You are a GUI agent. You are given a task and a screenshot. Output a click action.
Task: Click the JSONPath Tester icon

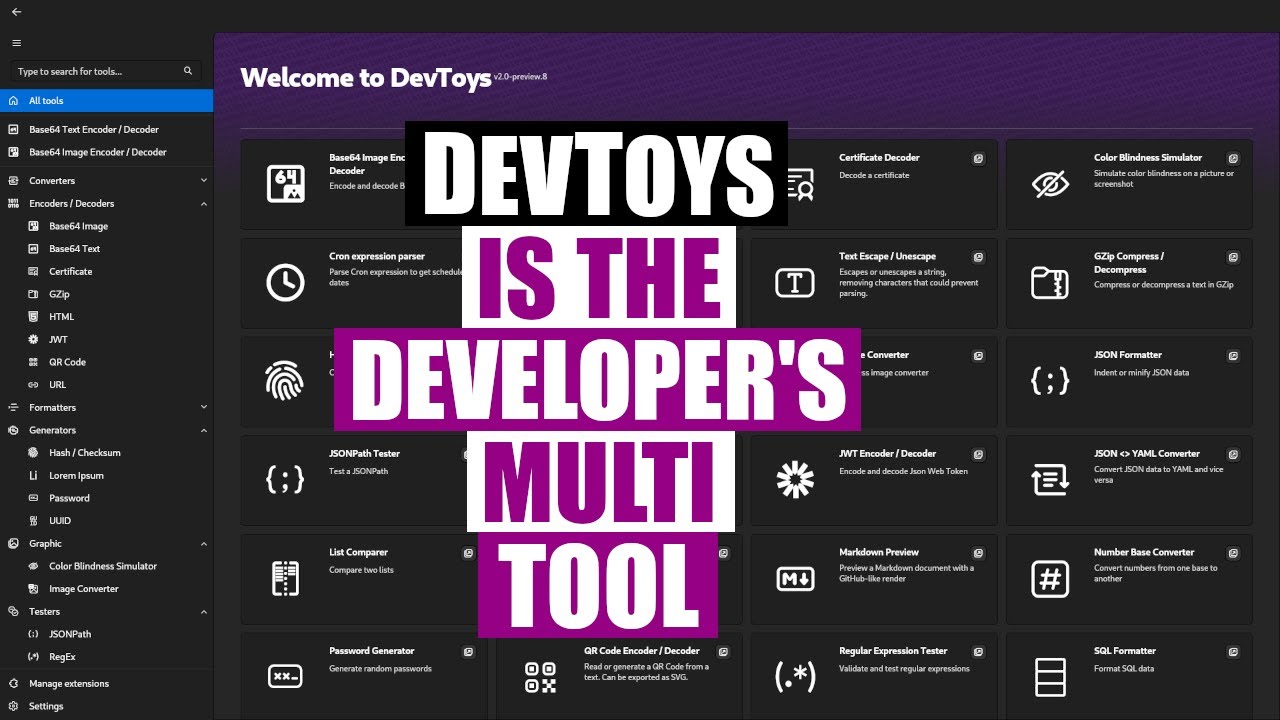(x=285, y=480)
